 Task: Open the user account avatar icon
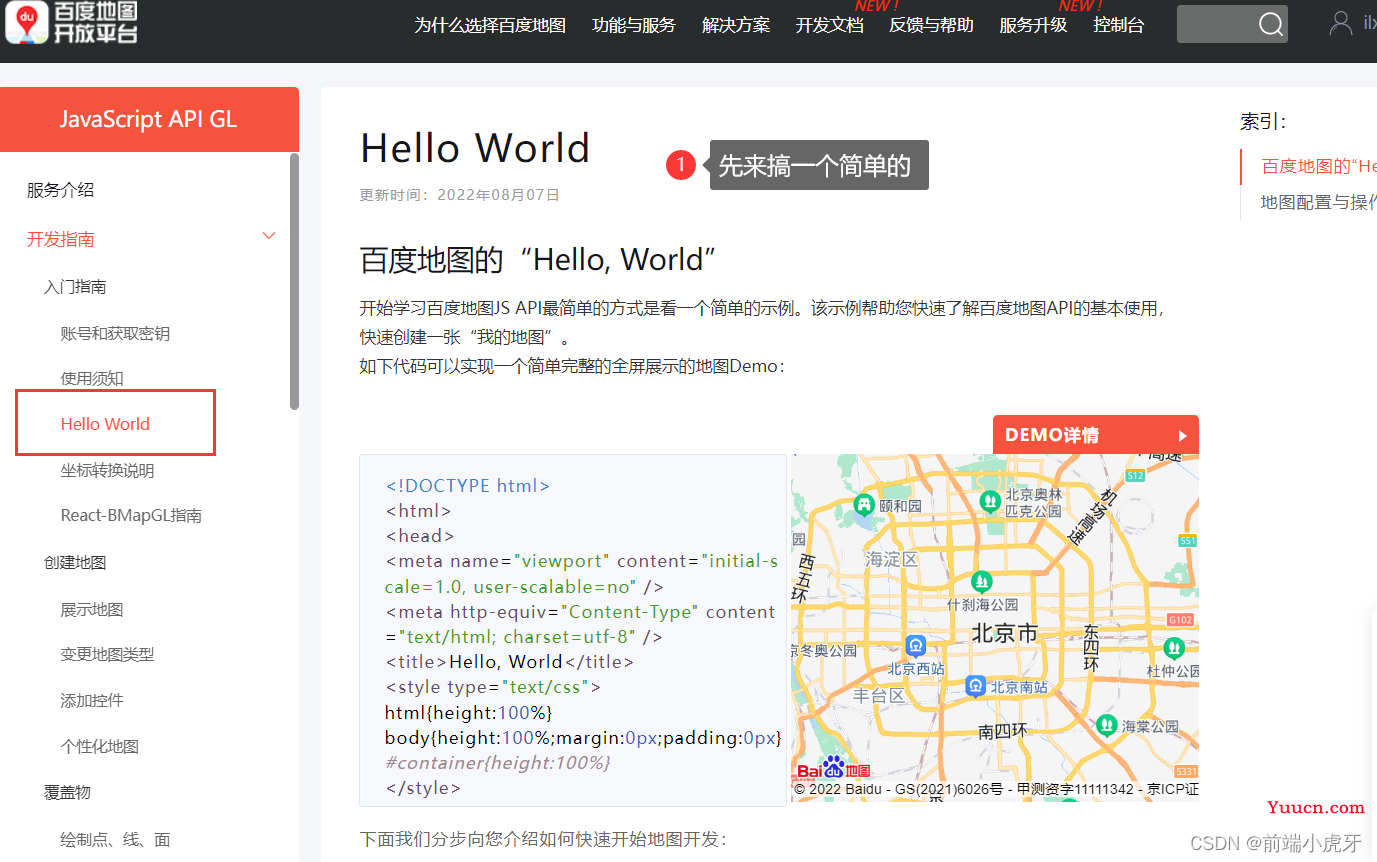[1341, 23]
